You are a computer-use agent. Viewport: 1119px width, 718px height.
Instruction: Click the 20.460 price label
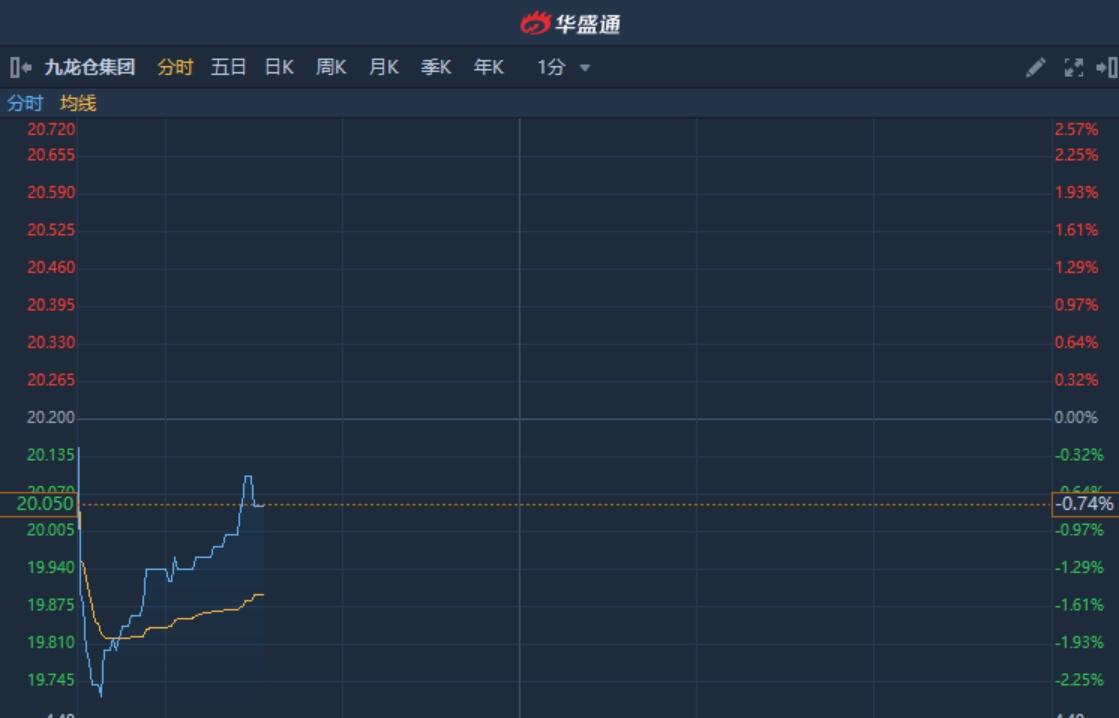click(x=51, y=268)
